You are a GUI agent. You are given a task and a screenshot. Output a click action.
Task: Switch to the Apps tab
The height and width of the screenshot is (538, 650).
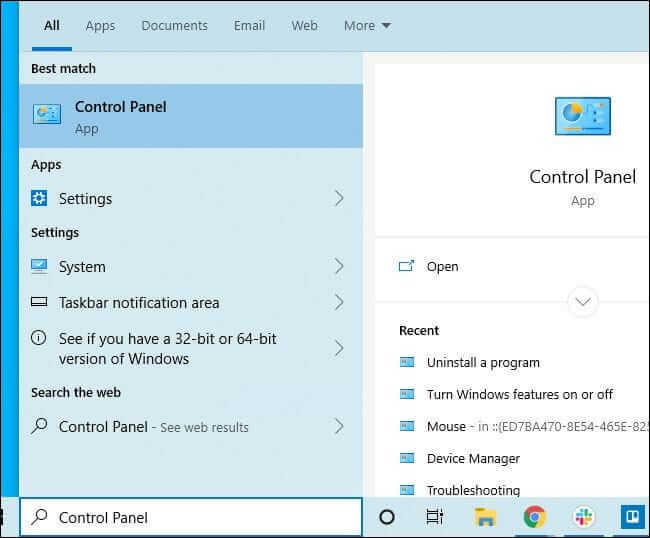(100, 26)
